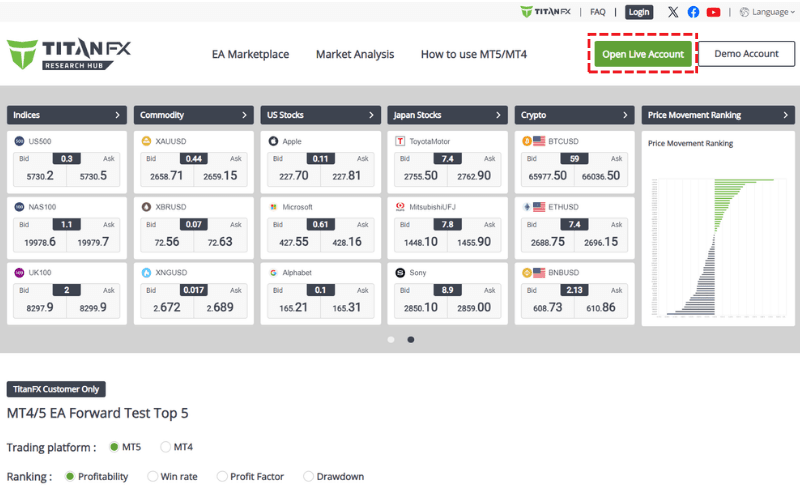Go to Market Analysis menu
The height and width of the screenshot is (500, 800).
(355, 54)
